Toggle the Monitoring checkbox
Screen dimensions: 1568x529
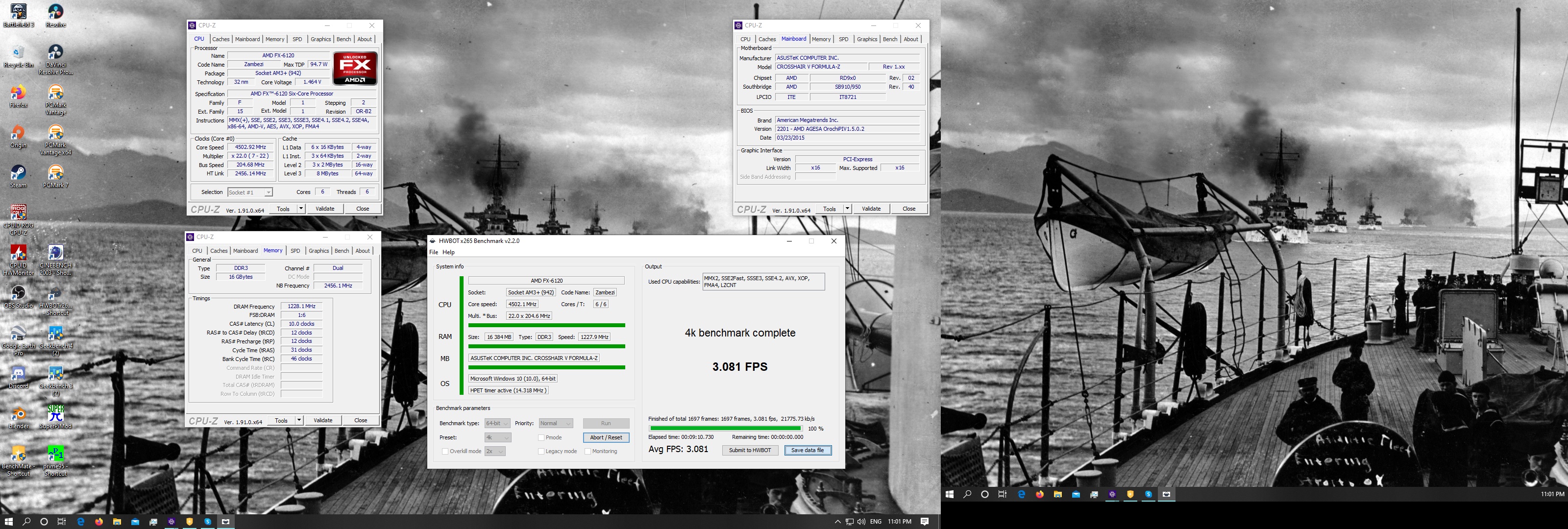point(588,452)
